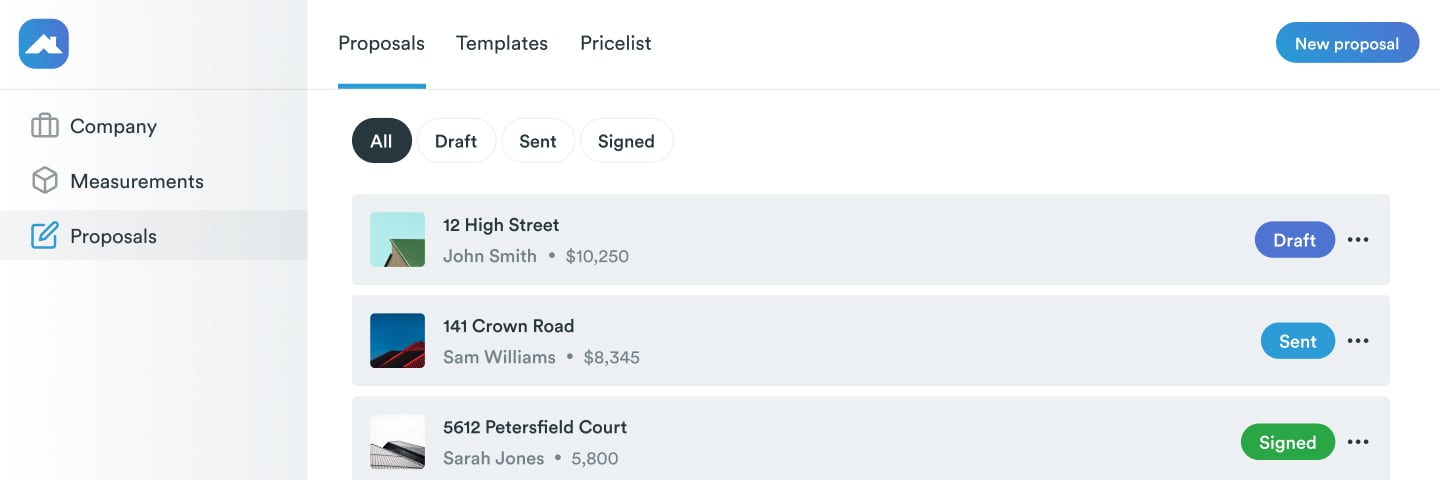Open more options for 141 Crown Road
1440x480 pixels.
pyautogui.click(x=1357, y=341)
